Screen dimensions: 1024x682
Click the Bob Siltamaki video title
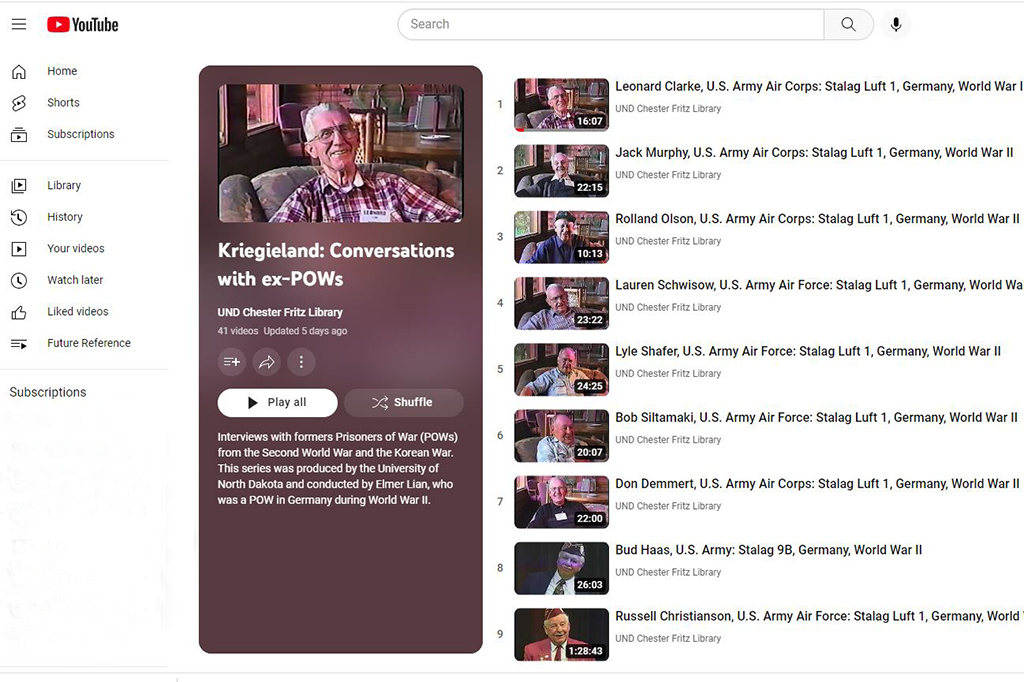[816, 417]
